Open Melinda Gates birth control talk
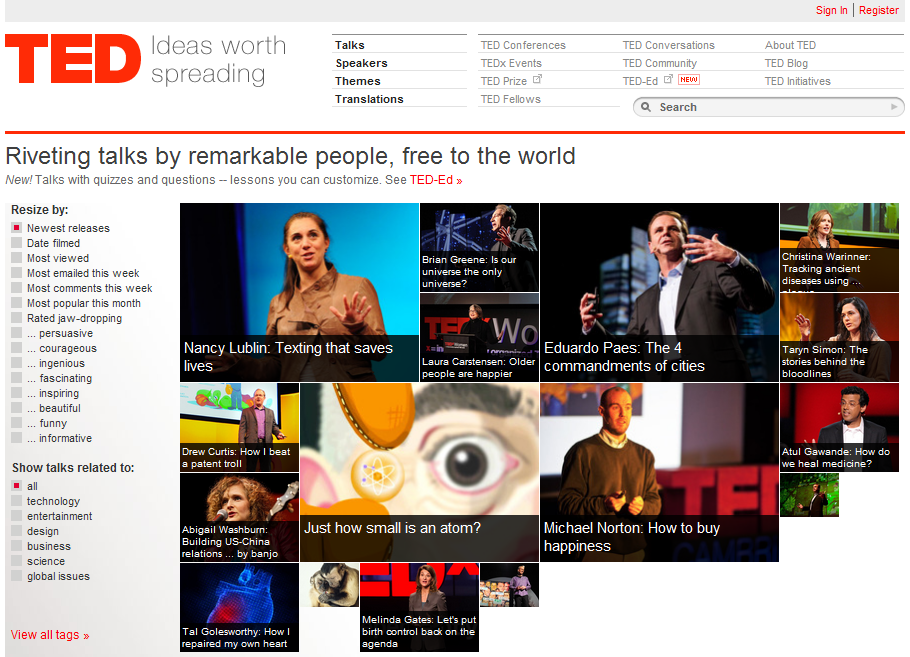The image size is (910, 657). [x=420, y=607]
